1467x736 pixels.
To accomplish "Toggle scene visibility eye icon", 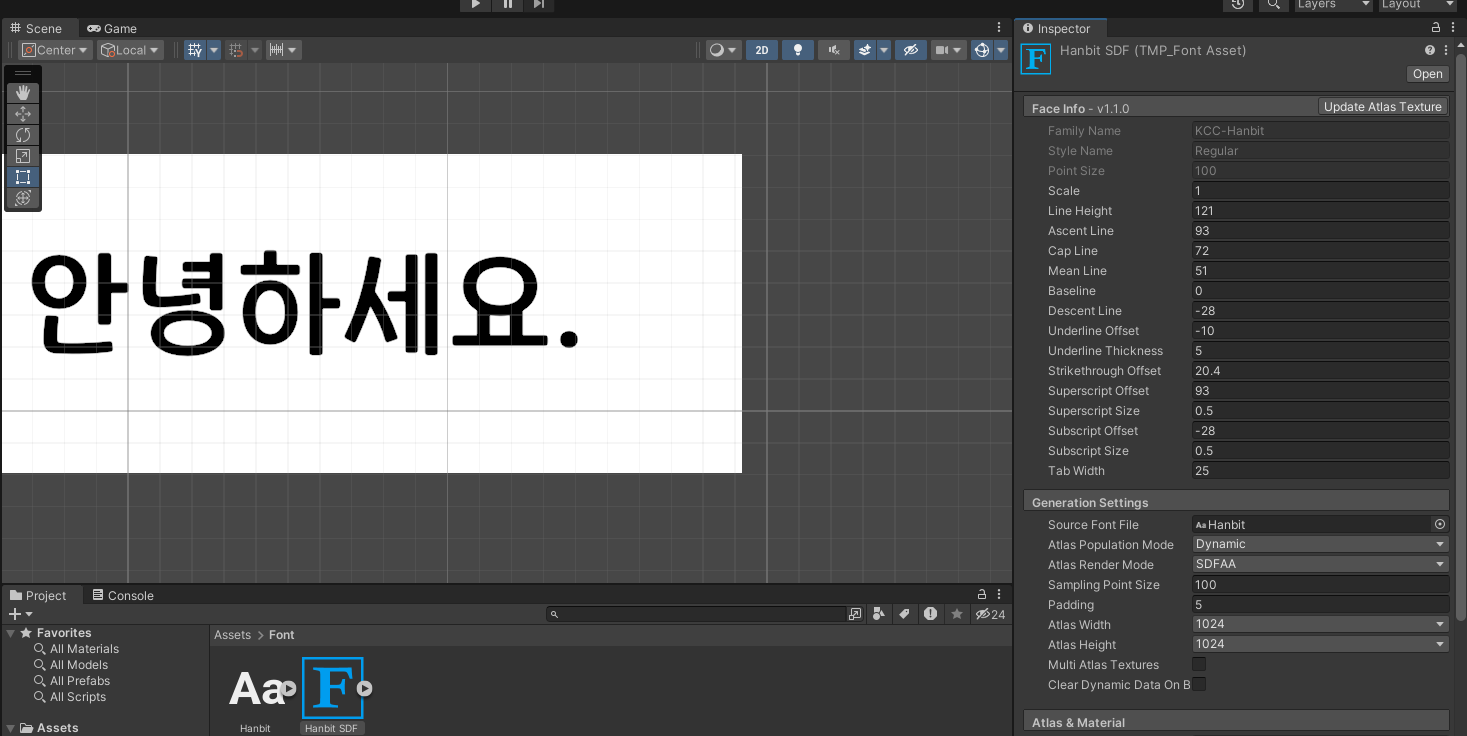I will pyautogui.click(x=910, y=50).
